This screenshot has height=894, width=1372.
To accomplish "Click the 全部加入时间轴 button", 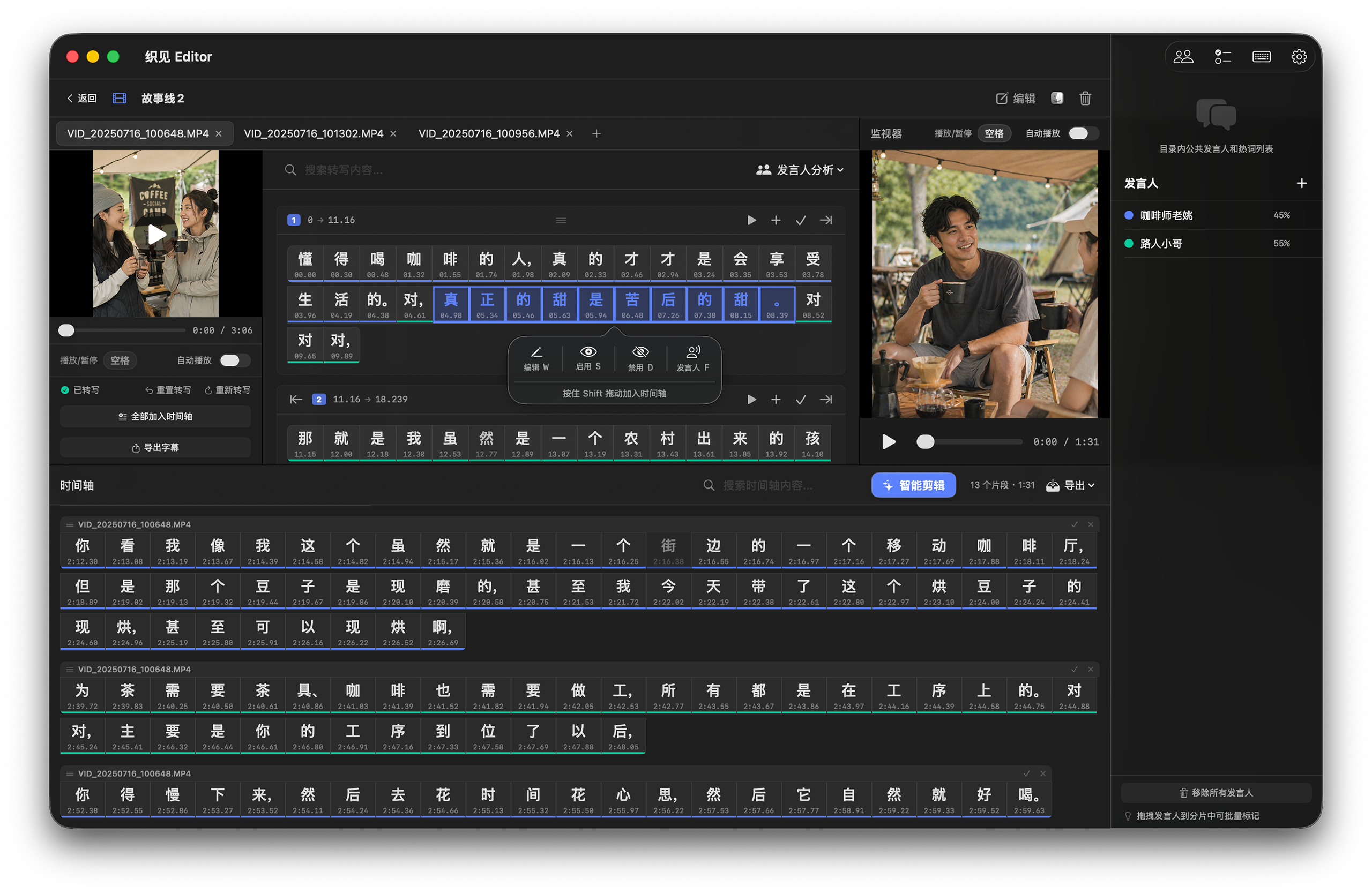I will tap(155, 417).
